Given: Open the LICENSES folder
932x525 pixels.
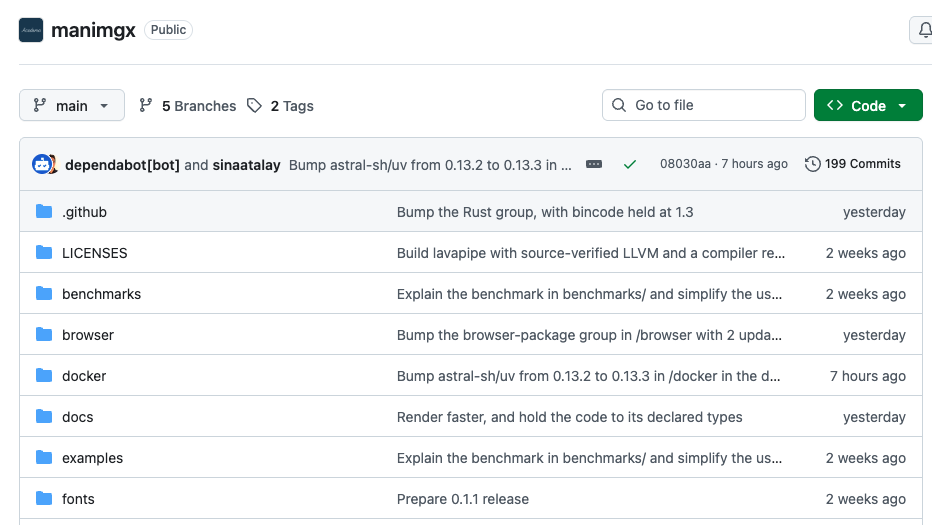Looking at the screenshot, I should [95, 253].
